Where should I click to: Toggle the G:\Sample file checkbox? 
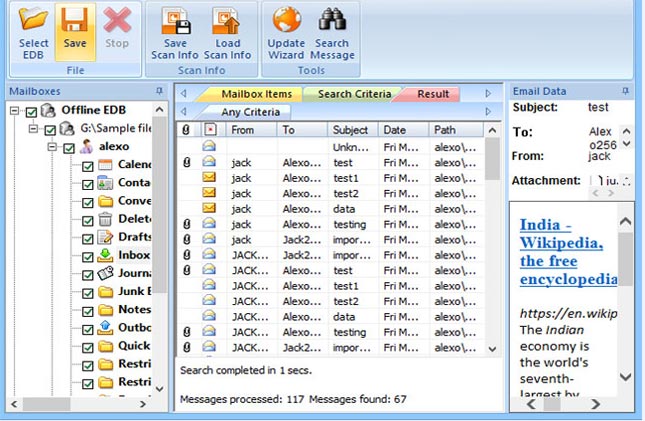pyautogui.click(x=50, y=130)
